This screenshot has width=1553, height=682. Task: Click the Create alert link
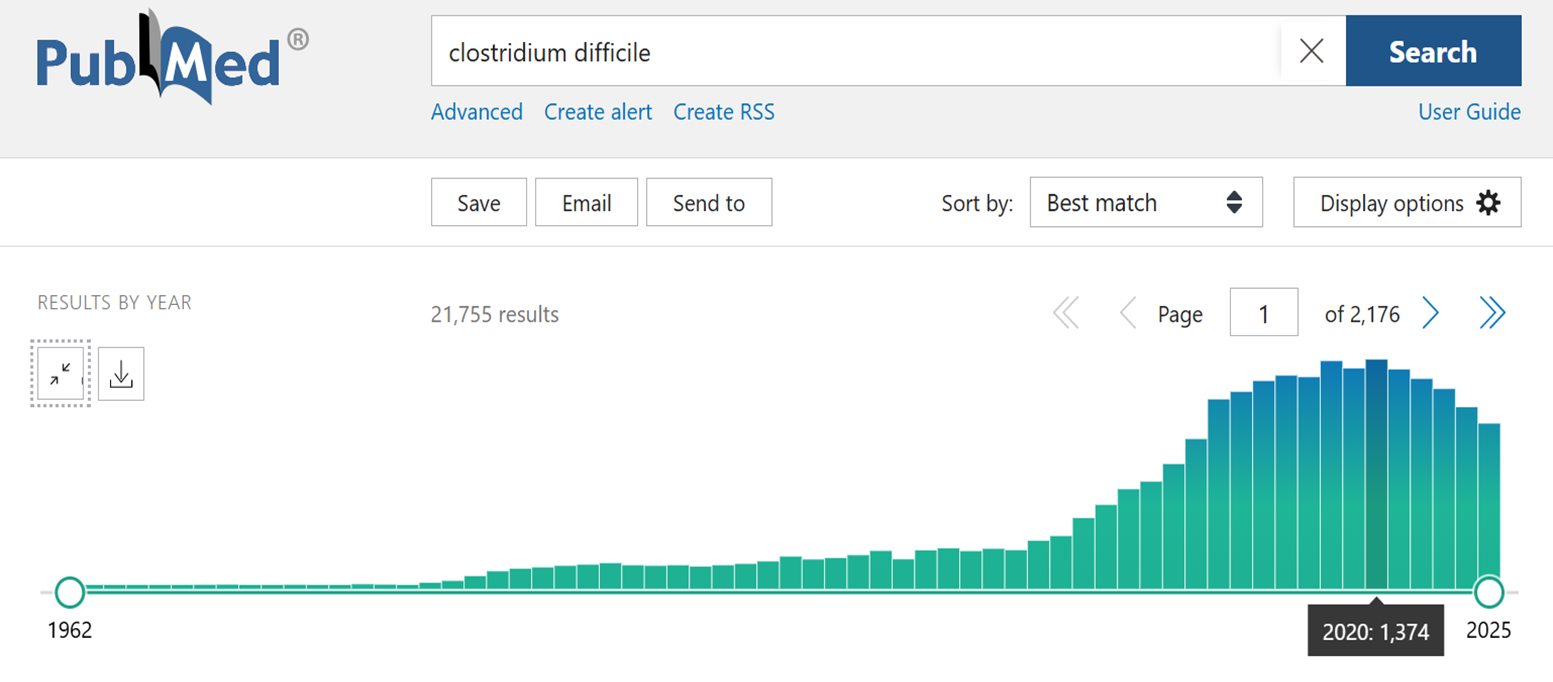click(x=597, y=112)
